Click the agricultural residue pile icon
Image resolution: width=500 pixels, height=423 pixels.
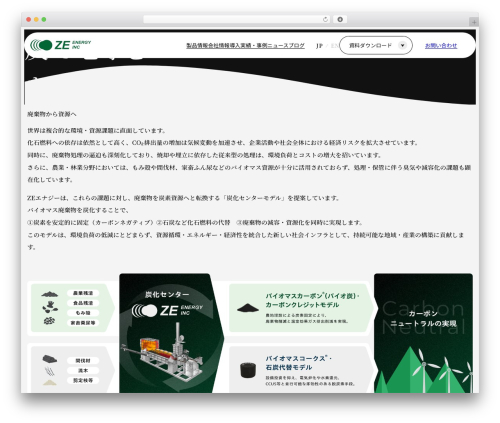50,294
